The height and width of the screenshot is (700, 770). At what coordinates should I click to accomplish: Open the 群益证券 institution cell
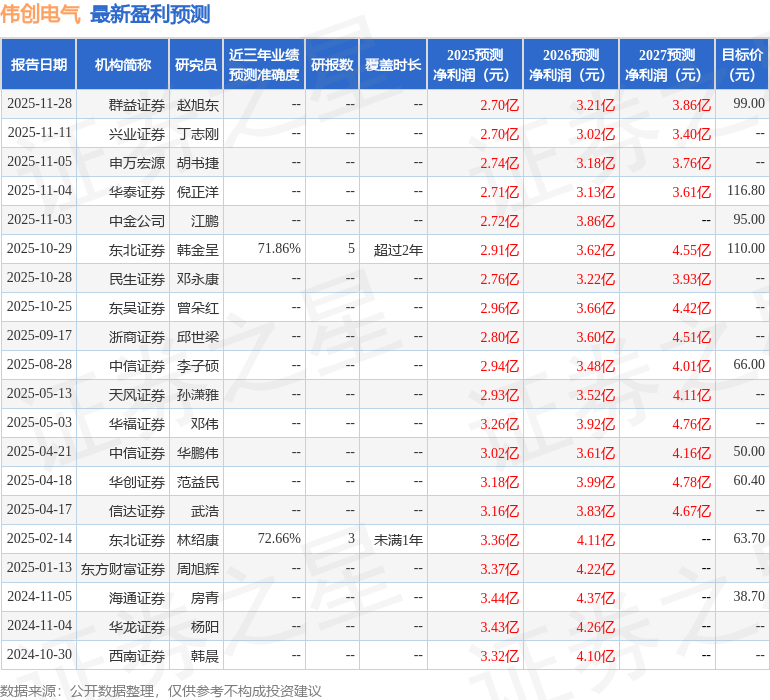point(137,104)
